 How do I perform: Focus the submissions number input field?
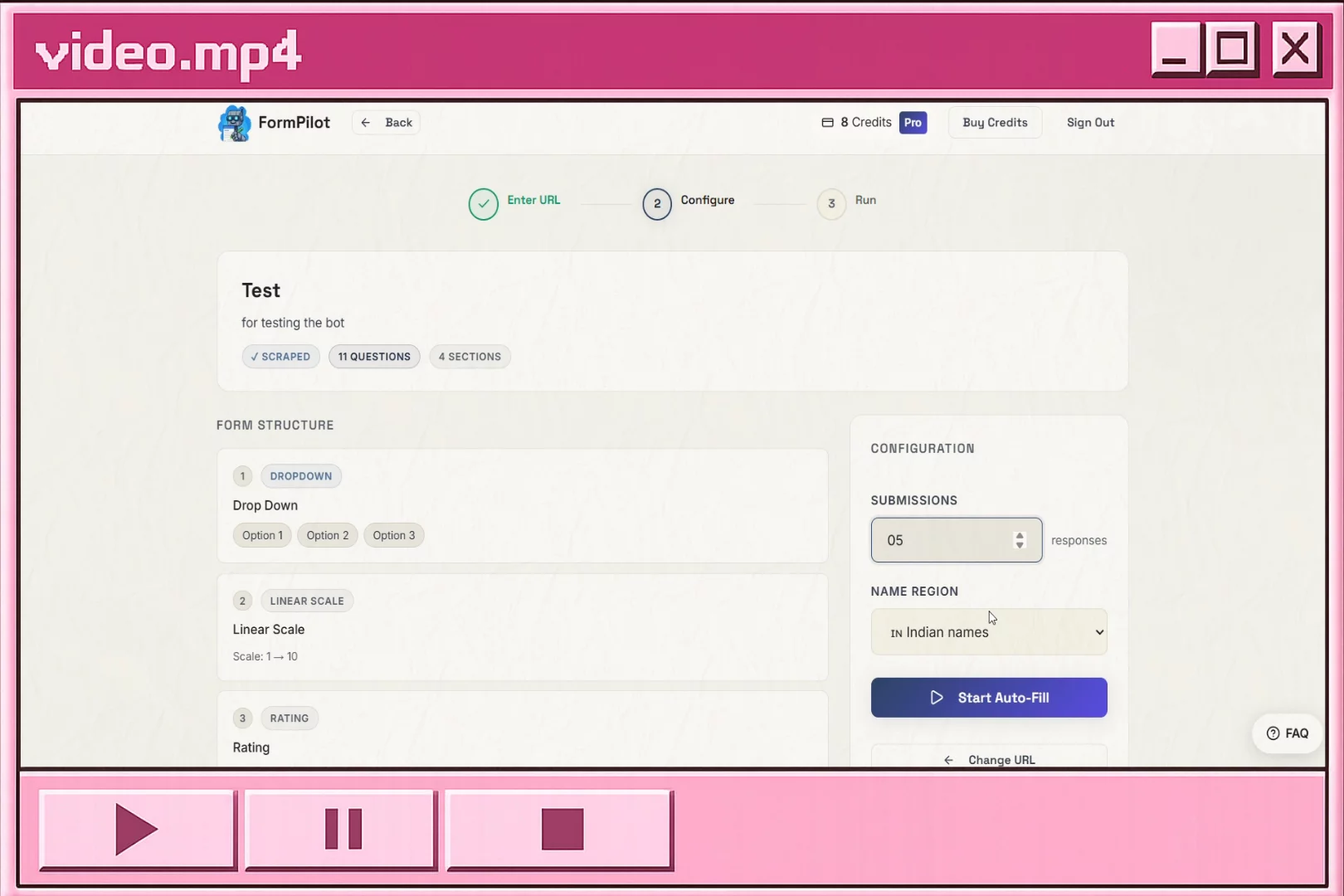[x=946, y=540]
